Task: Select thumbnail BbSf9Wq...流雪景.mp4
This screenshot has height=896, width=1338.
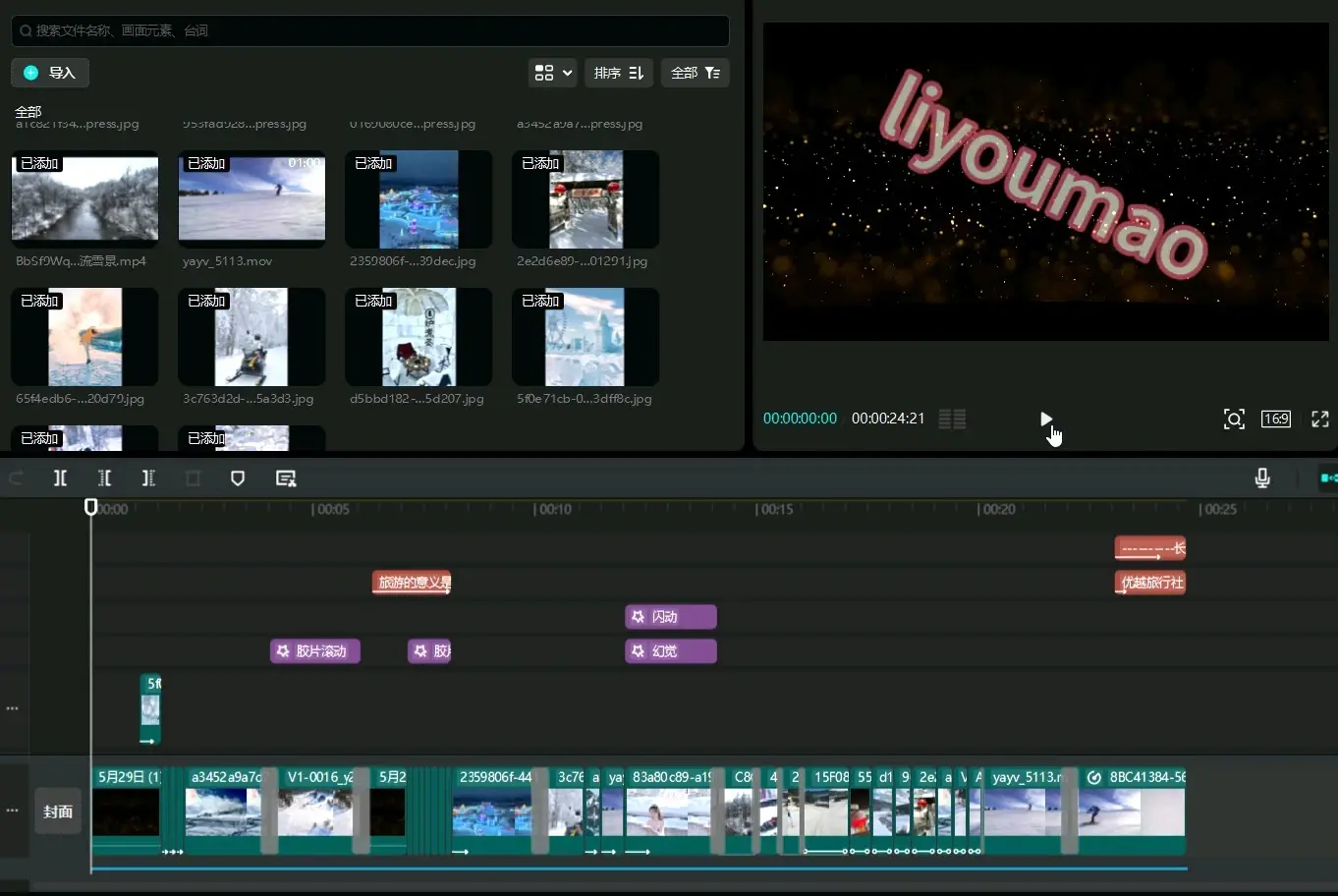Action: [84, 199]
